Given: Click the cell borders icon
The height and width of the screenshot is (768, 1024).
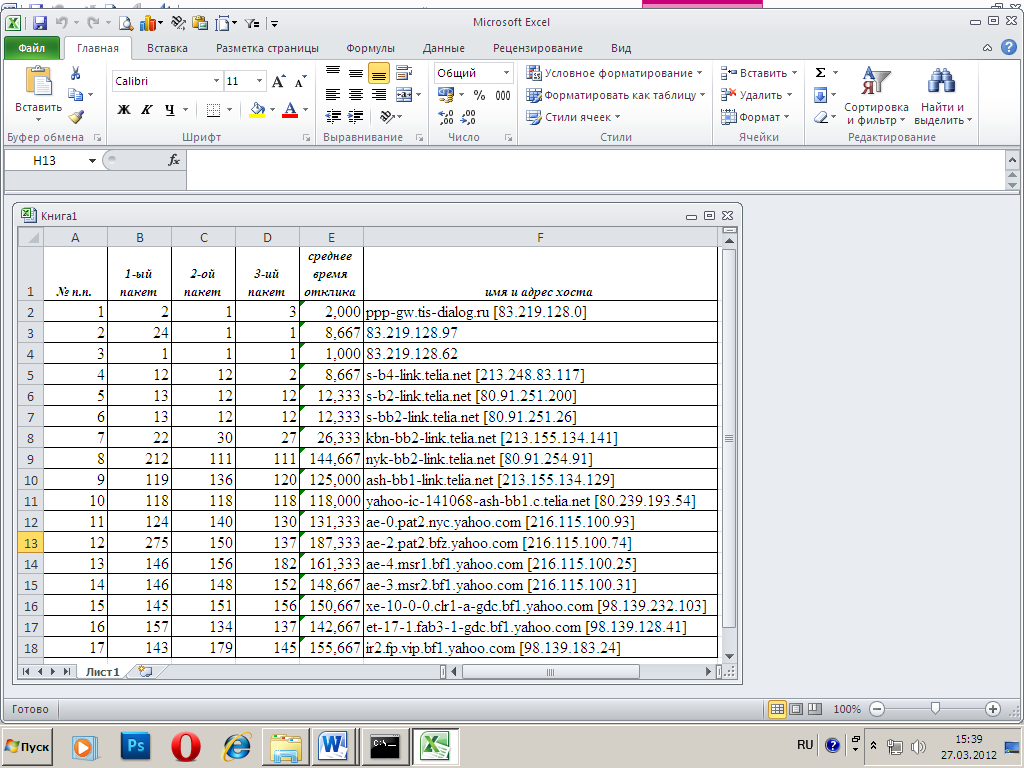Looking at the screenshot, I should 213,110.
